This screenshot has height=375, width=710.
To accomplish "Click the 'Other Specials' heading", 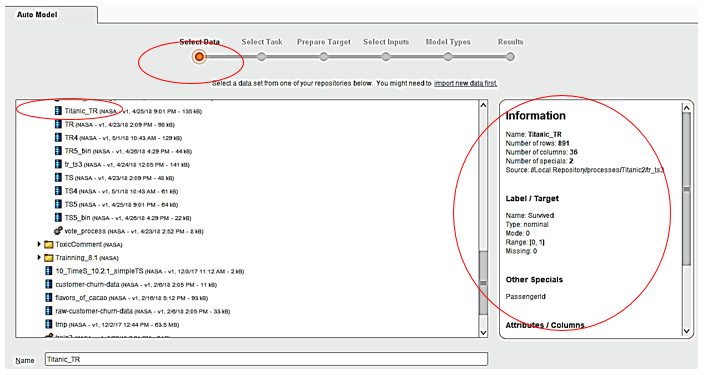I will 534,279.
